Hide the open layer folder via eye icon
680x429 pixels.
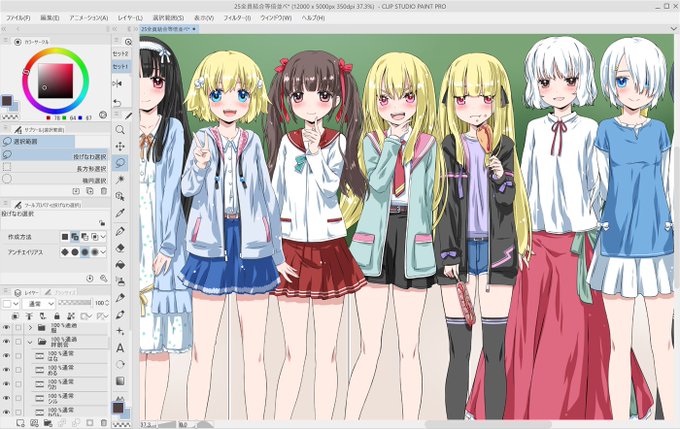click(6, 342)
